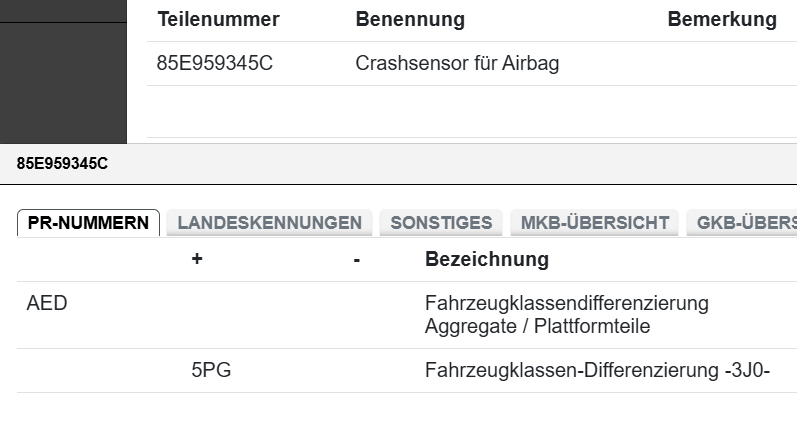
Task: Select the SONSTIGES tab
Action: tap(441, 223)
